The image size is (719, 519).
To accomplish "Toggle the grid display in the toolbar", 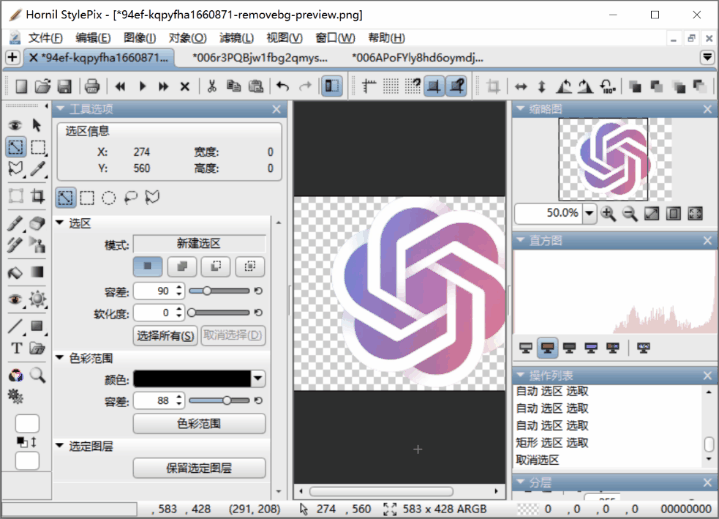I will 391,86.
